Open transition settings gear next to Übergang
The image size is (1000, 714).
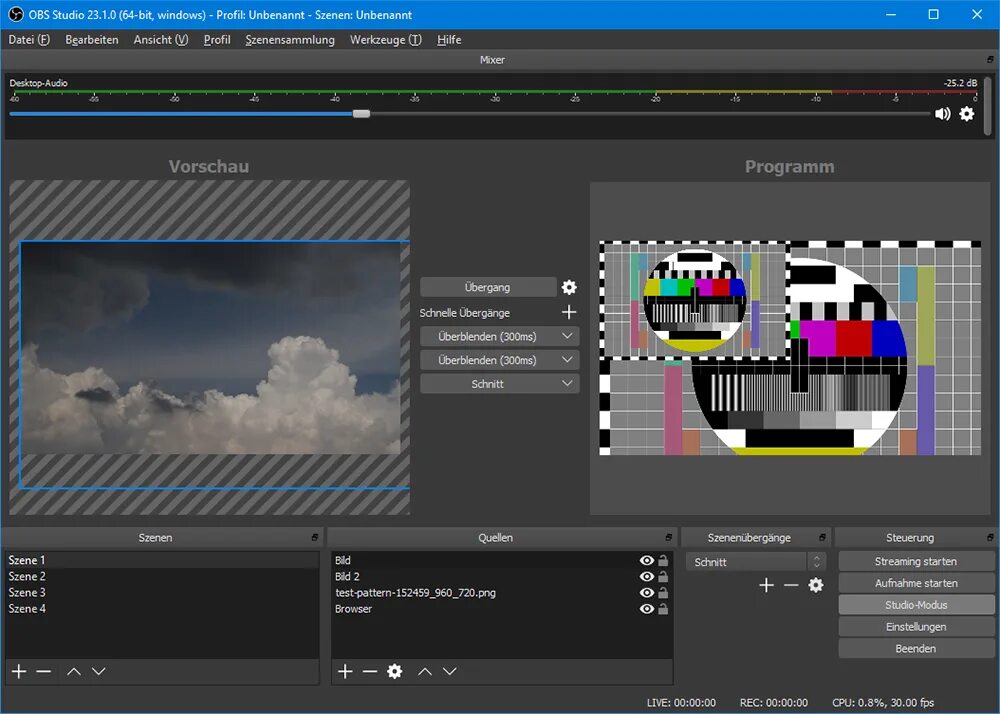pyautogui.click(x=569, y=287)
